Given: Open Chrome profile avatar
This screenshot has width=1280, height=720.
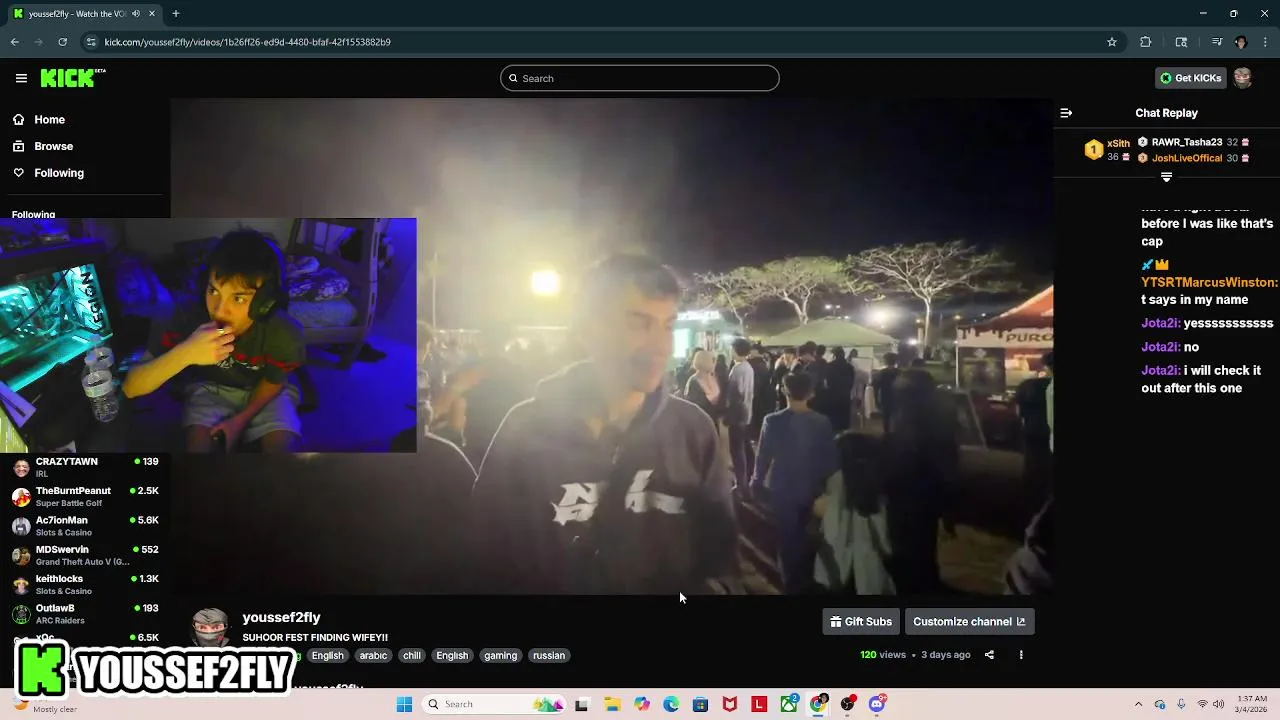Looking at the screenshot, I should 1241,42.
